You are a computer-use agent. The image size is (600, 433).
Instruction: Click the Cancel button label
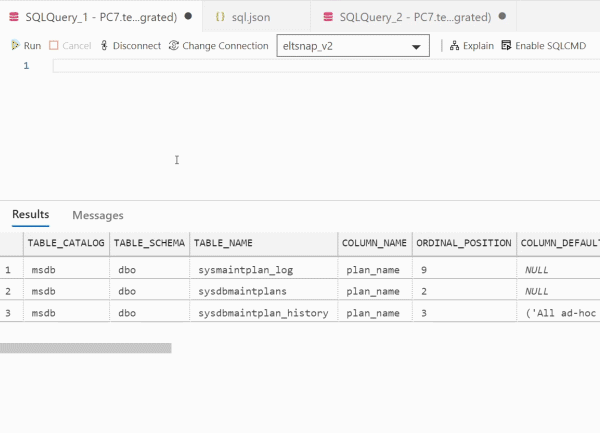[77, 46]
